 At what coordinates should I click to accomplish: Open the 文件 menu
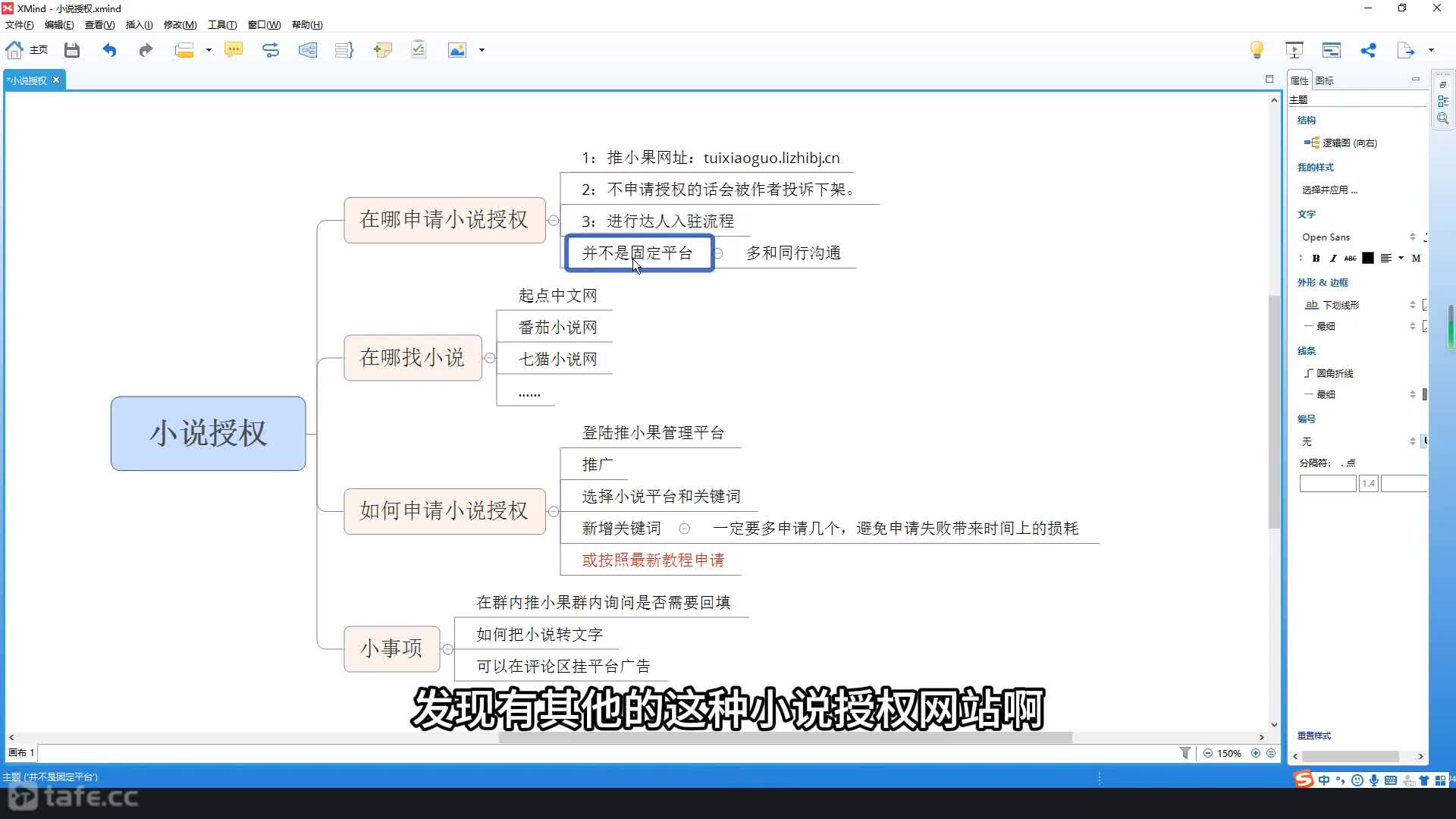coord(19,25)
